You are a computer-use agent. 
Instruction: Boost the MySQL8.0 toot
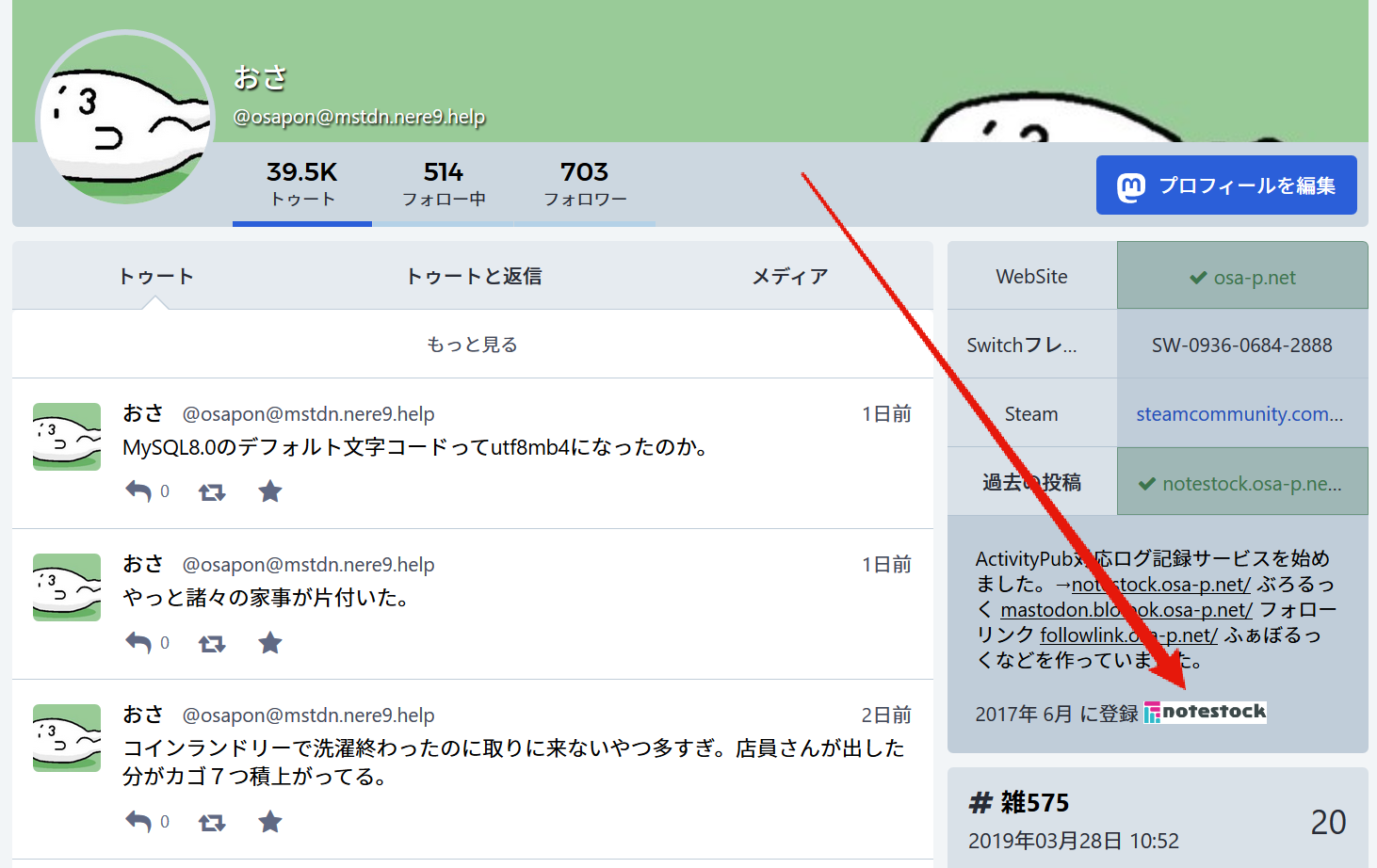coord(211,490)
